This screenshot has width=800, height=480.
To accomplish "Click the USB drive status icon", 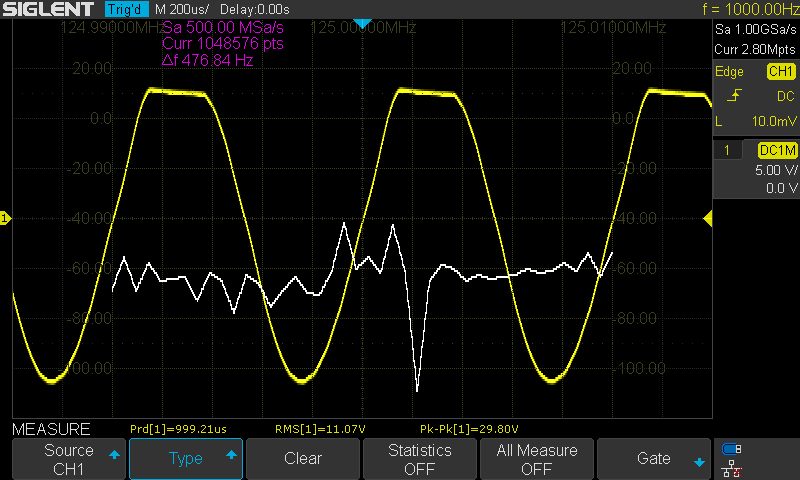I will 732,449.
